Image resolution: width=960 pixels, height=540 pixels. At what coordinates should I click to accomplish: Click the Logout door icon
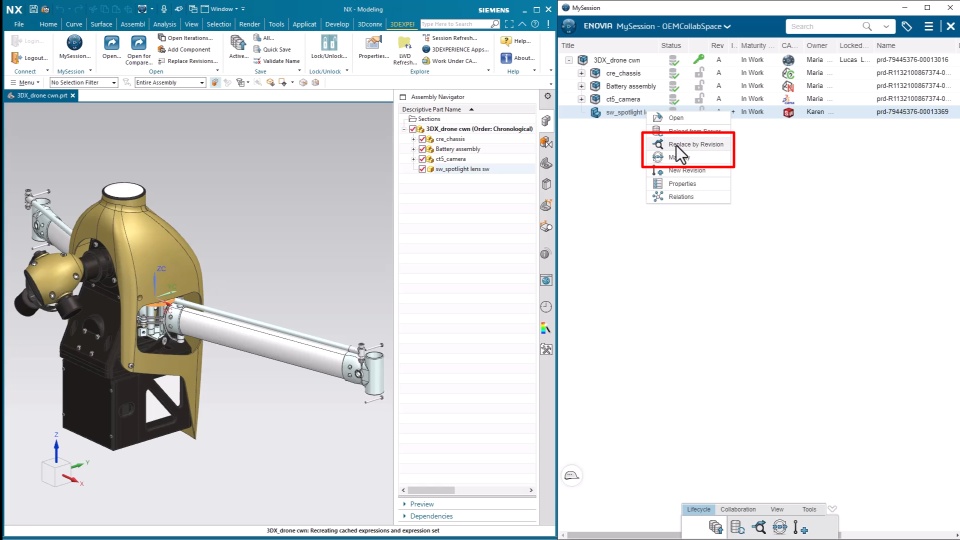click(16, 58)
